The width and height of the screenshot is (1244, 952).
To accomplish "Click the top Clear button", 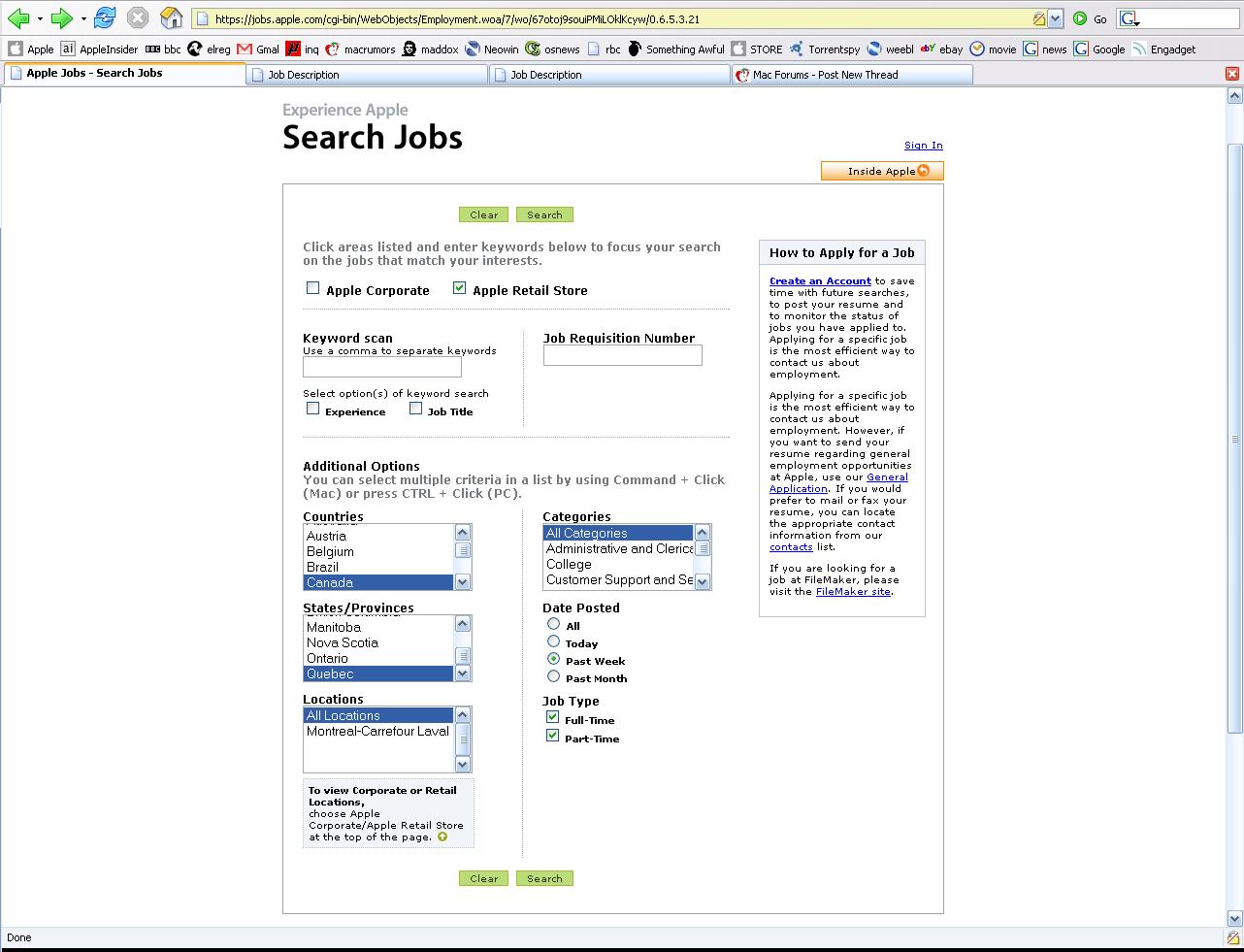I will coord(484,214).
